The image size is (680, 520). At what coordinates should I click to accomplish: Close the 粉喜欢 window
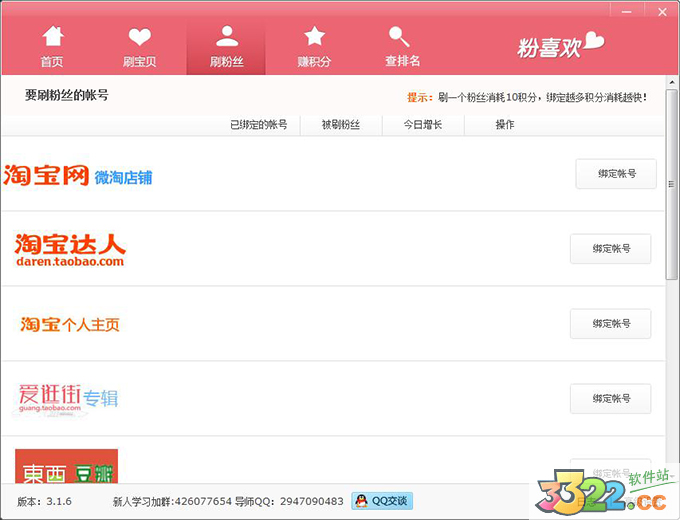click(x=662, y=12)
